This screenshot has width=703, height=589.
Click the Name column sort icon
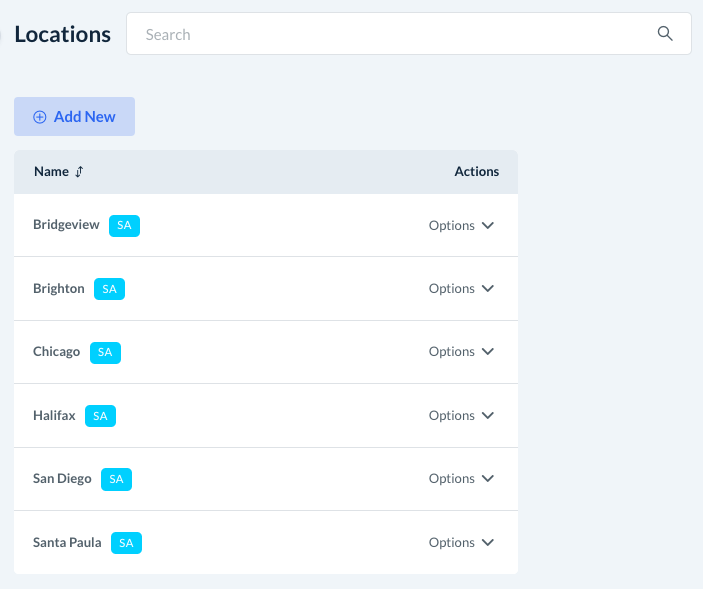click(79, 172)
